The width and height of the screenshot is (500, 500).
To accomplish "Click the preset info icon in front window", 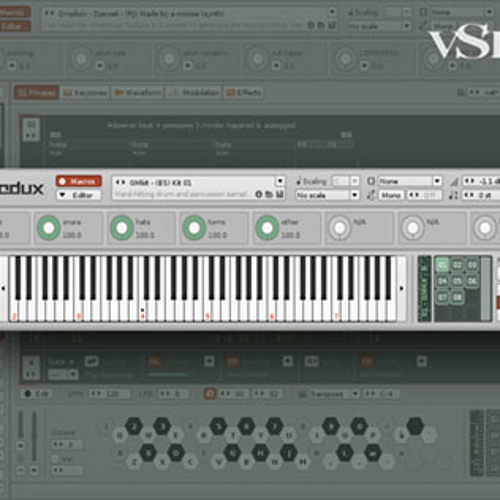I will click(259, 194).
